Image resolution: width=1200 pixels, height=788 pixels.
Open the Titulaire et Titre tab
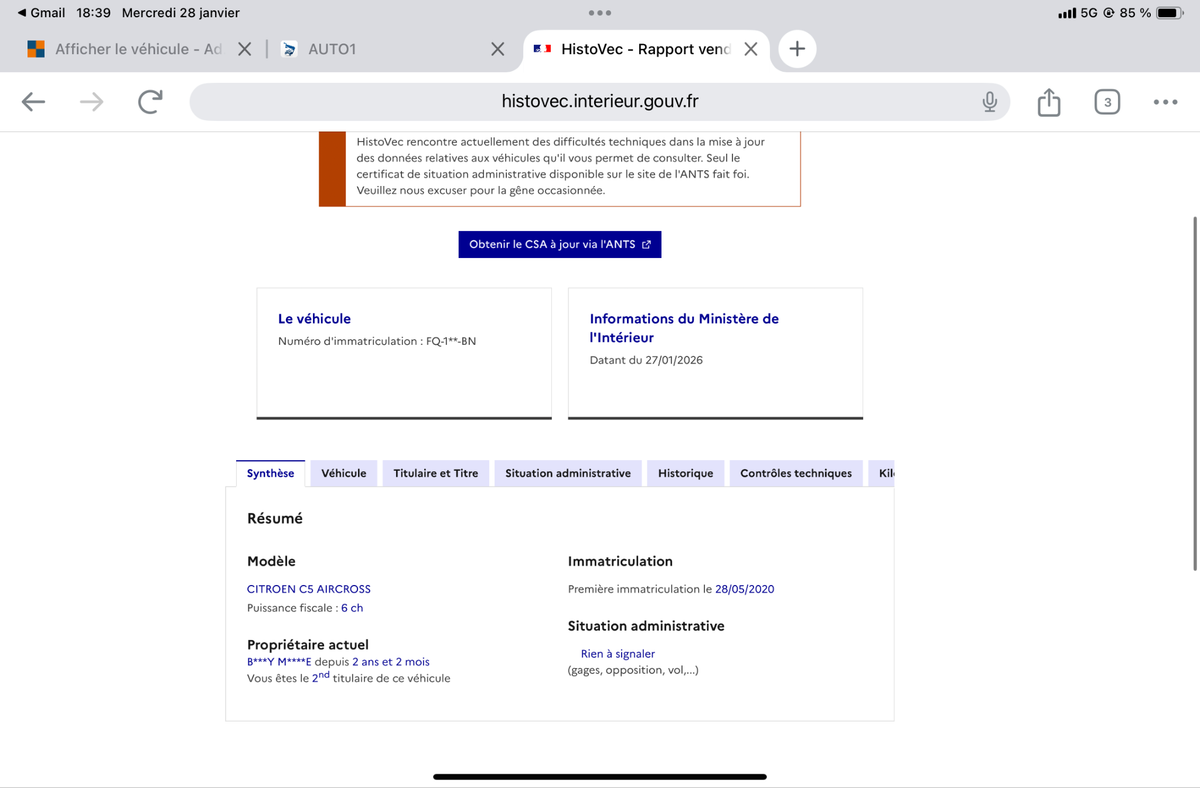pyautogui.click(x=436, y=473)
